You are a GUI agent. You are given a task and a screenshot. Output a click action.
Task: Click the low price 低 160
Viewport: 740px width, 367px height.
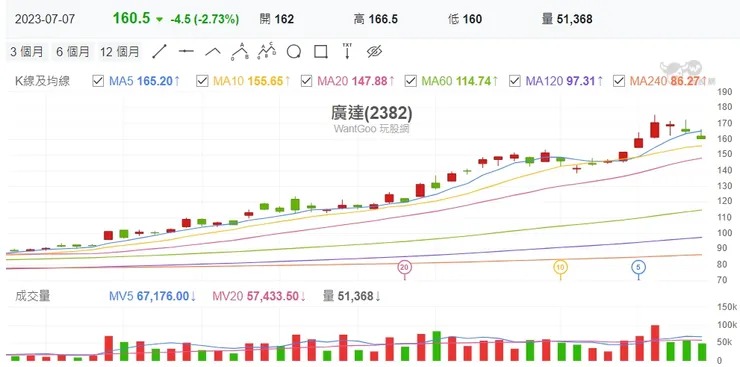click(x=465, y=19)
